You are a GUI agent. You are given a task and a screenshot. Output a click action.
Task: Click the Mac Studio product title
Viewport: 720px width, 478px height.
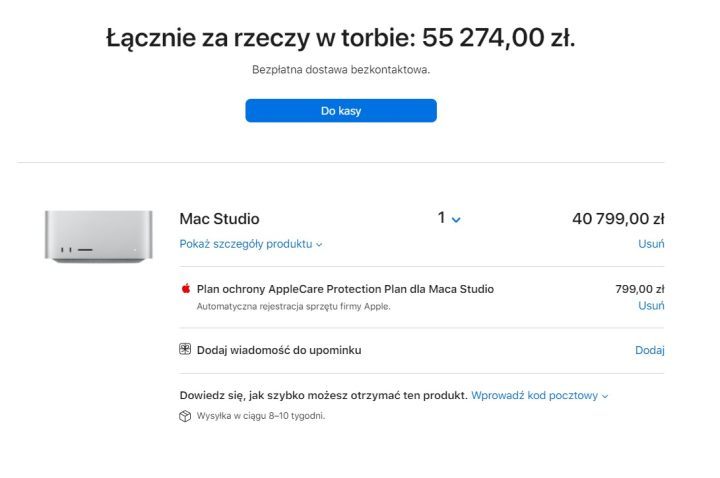tap(219, 219)
